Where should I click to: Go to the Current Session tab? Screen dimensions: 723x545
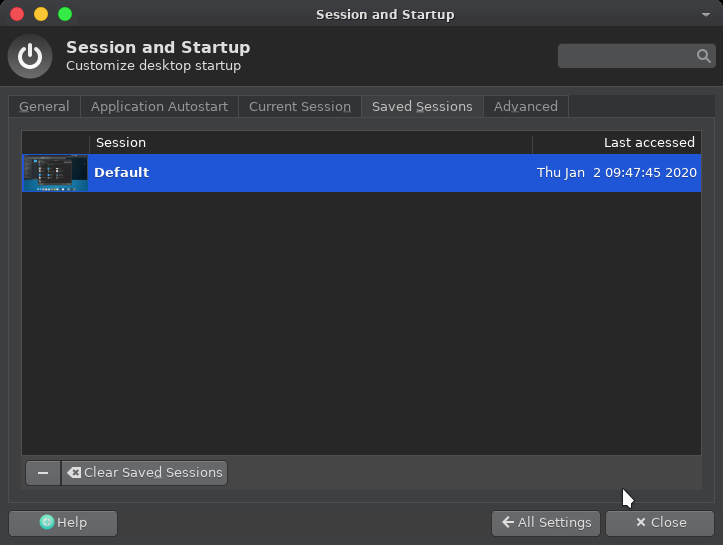(x=299, y=106)
